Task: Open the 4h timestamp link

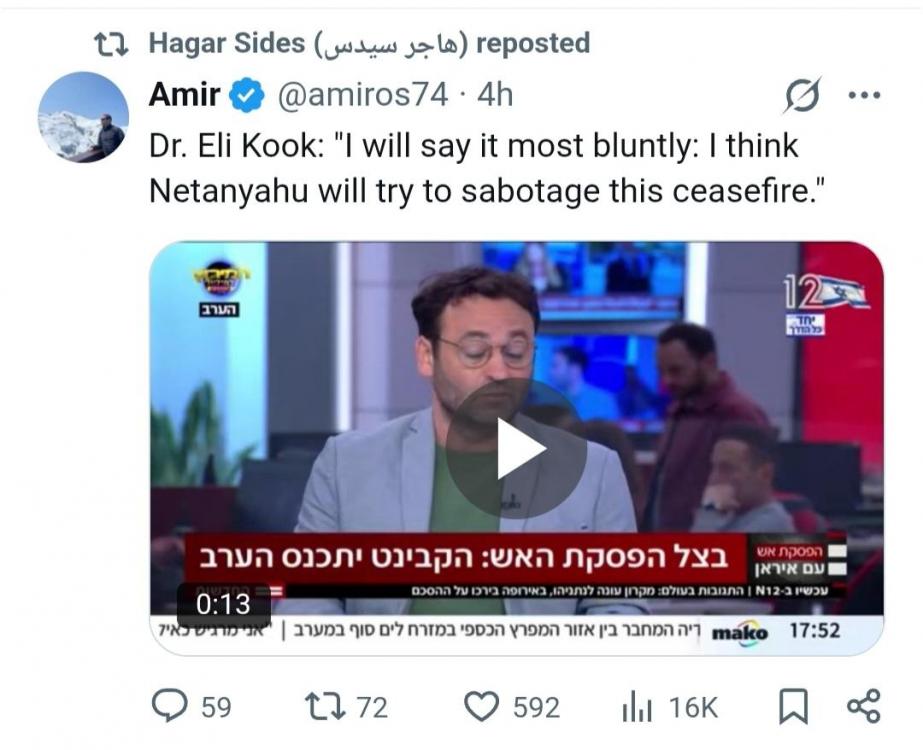Action: (x=495, y=95)
